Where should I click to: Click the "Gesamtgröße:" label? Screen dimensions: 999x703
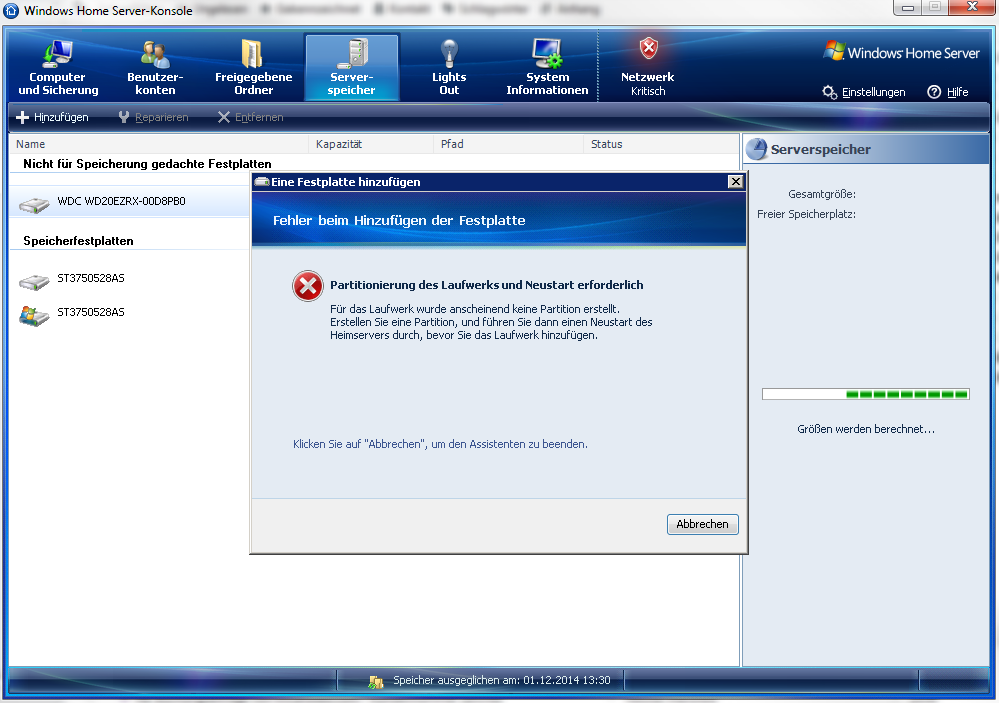tap(822, 194)
